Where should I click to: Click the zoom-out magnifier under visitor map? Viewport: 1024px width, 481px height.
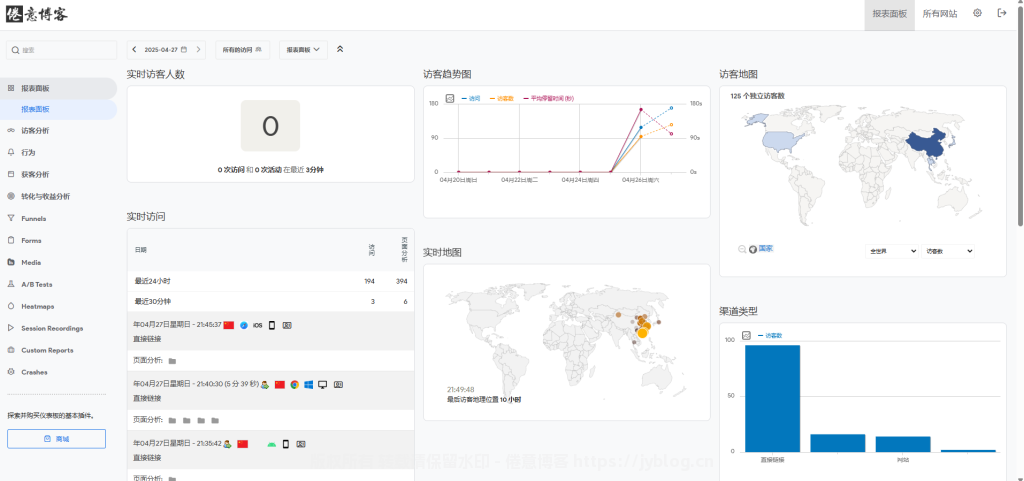[x=741, y=249]
